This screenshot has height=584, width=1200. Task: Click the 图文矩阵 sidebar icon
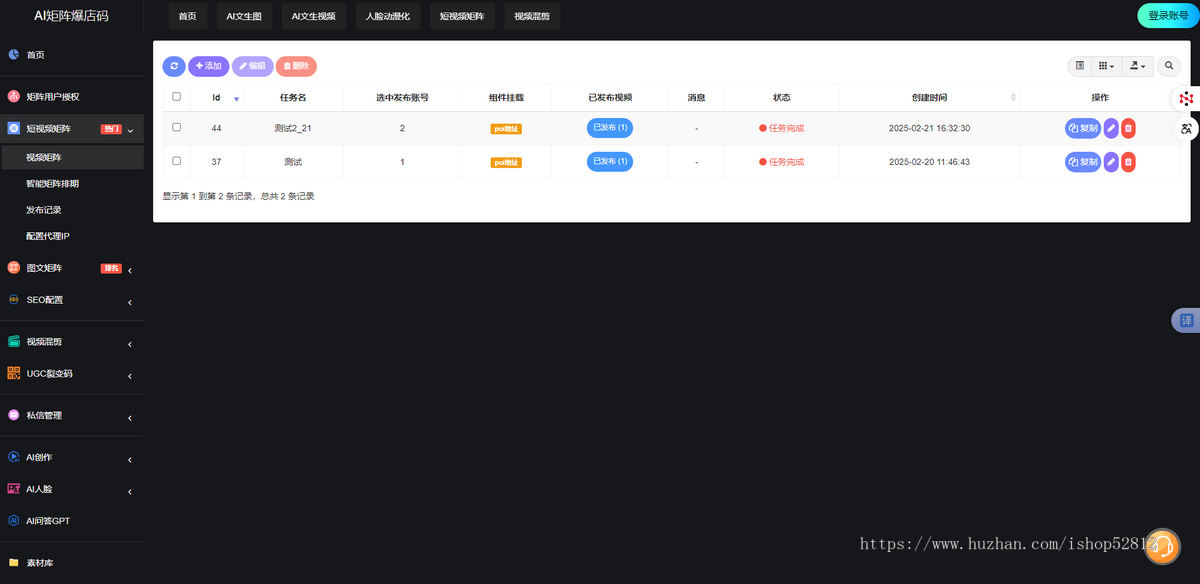tap(14, 268)
